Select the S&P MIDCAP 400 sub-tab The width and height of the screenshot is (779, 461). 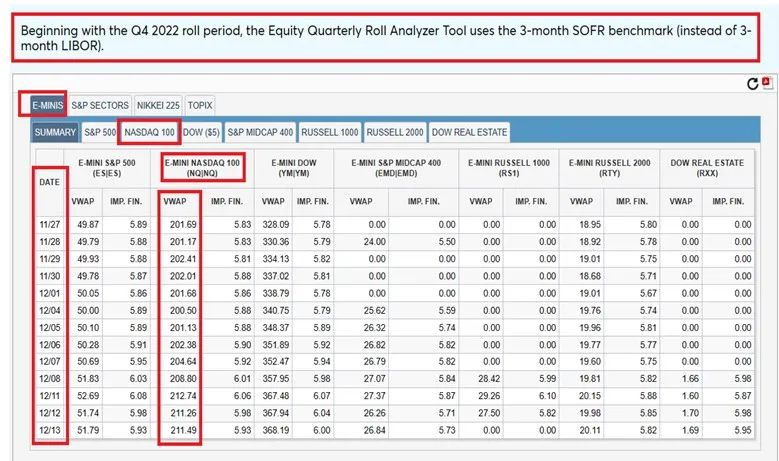tap(260, 131)
